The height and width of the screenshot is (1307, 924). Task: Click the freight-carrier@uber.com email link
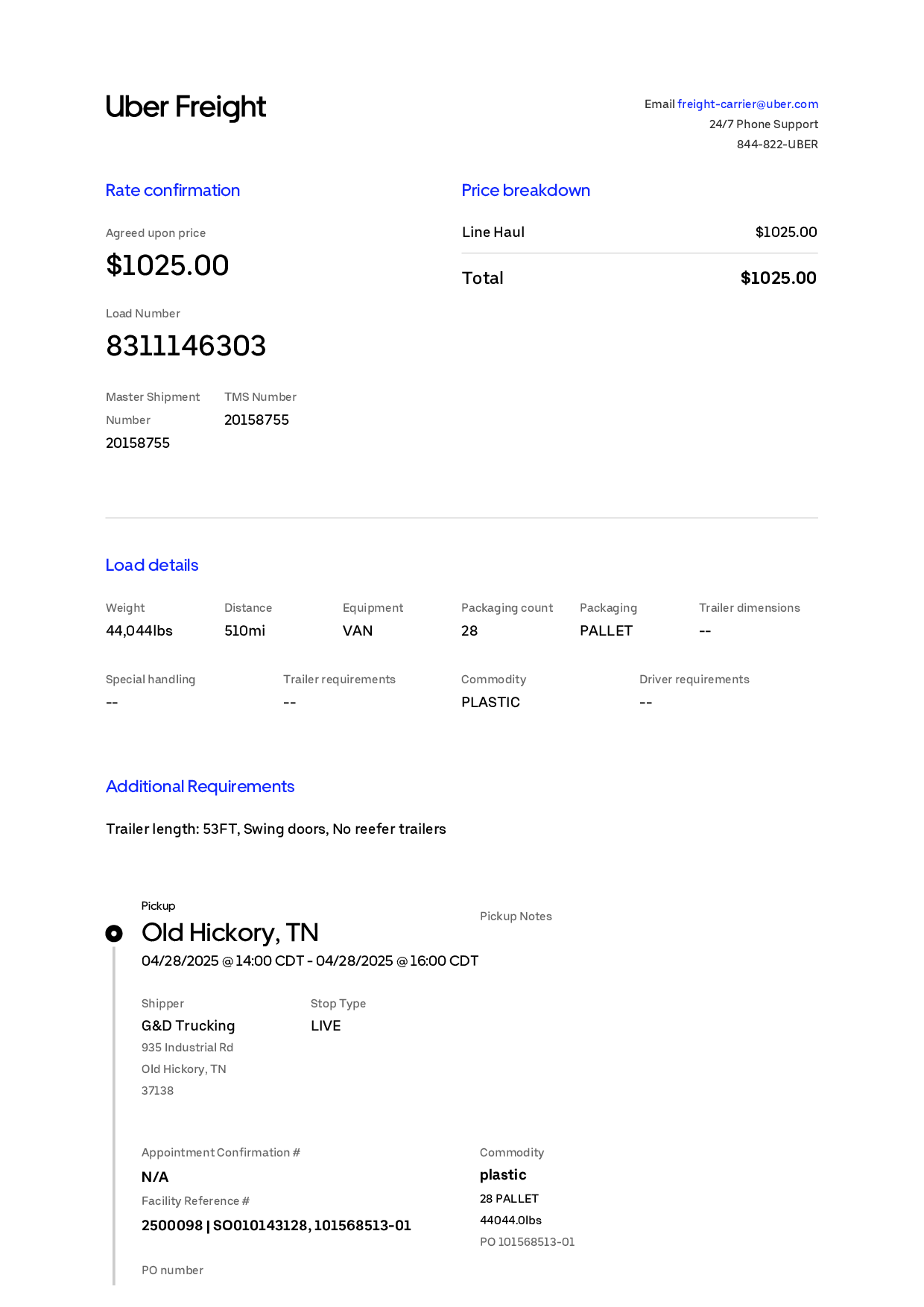(747, 104)
